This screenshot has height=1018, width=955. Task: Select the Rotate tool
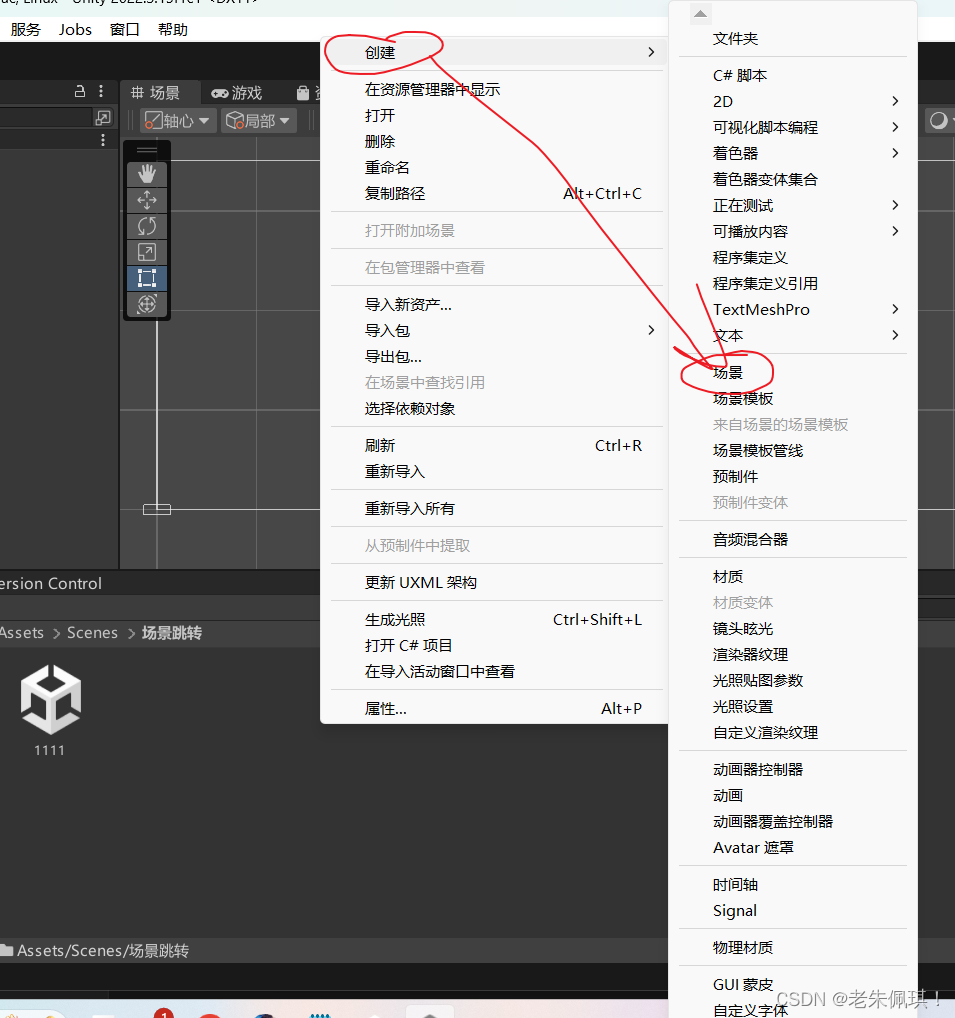pyautogui.click(x=147, y=226)
